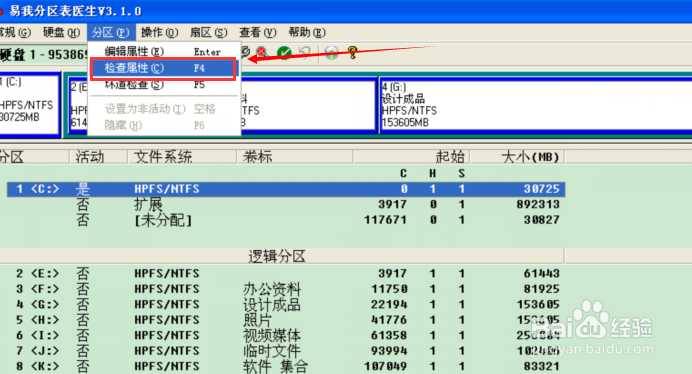Click the volume label 照片
This screenshot has height=374, width=692.
[x=257, y=321]
